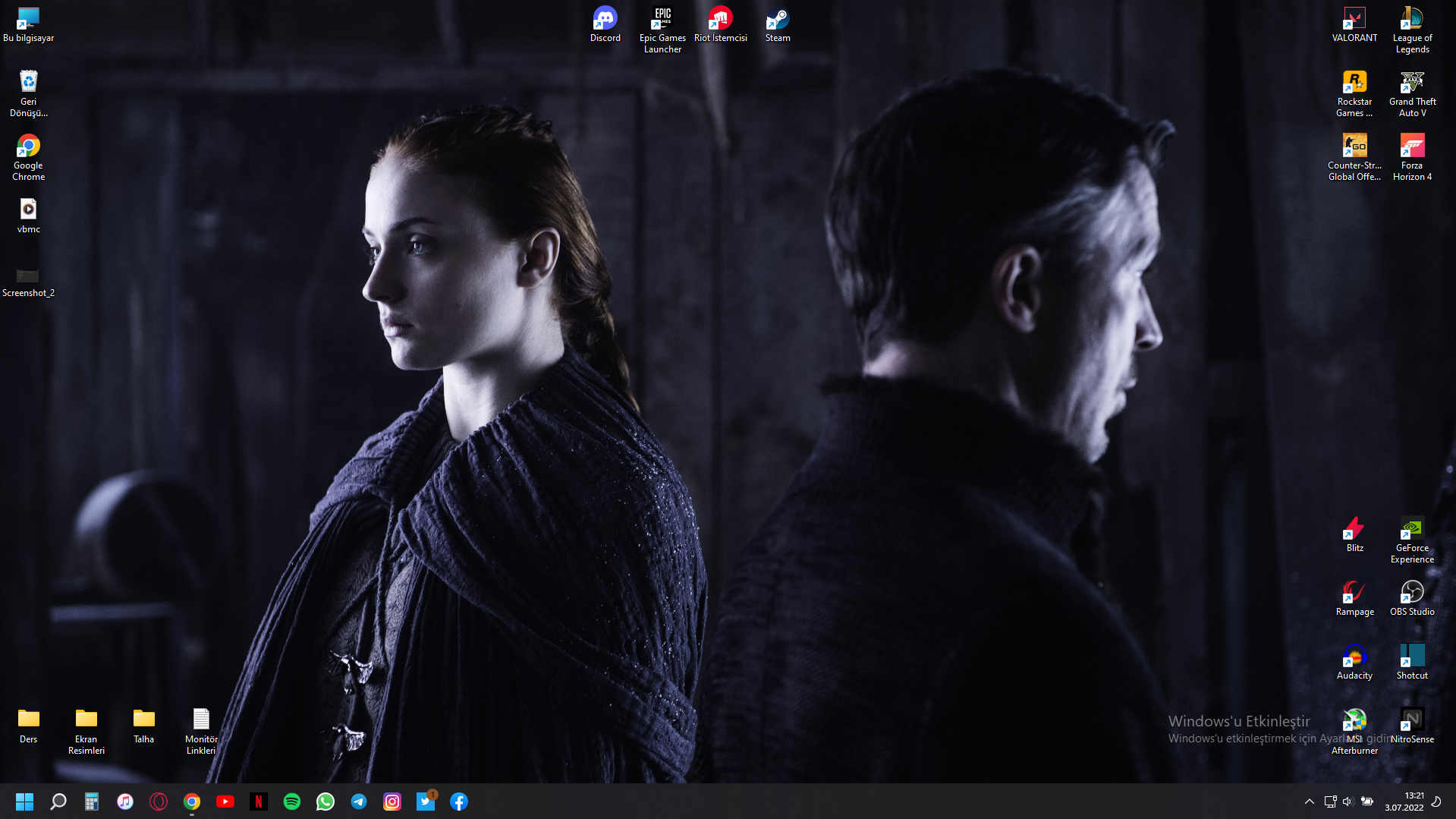Open Opera browser from the taskbar
The image size is (1456, 819).
(159, 802)
